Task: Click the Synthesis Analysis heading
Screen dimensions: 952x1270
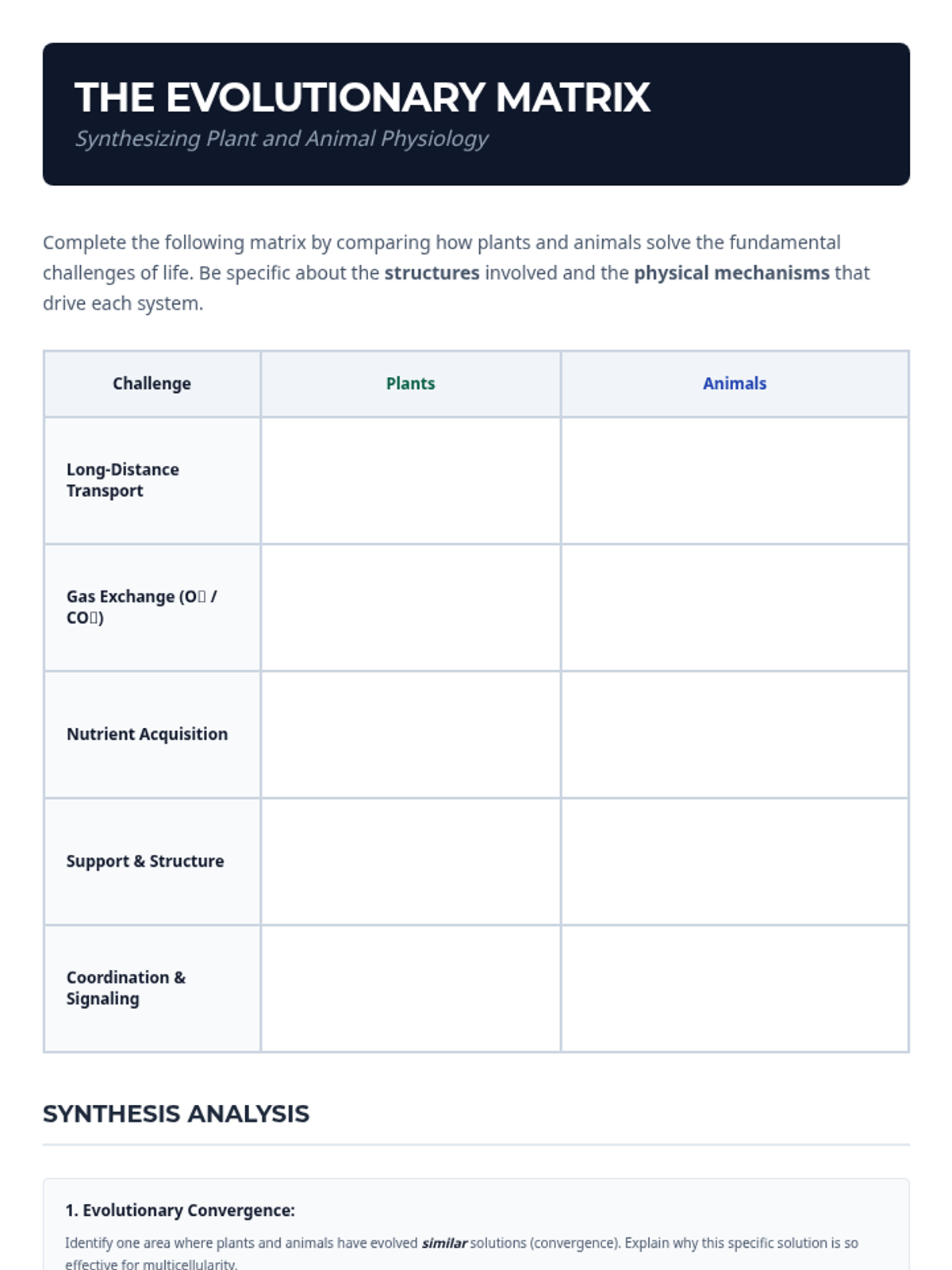Action: pyautogui.click(x=176, y=1114)
